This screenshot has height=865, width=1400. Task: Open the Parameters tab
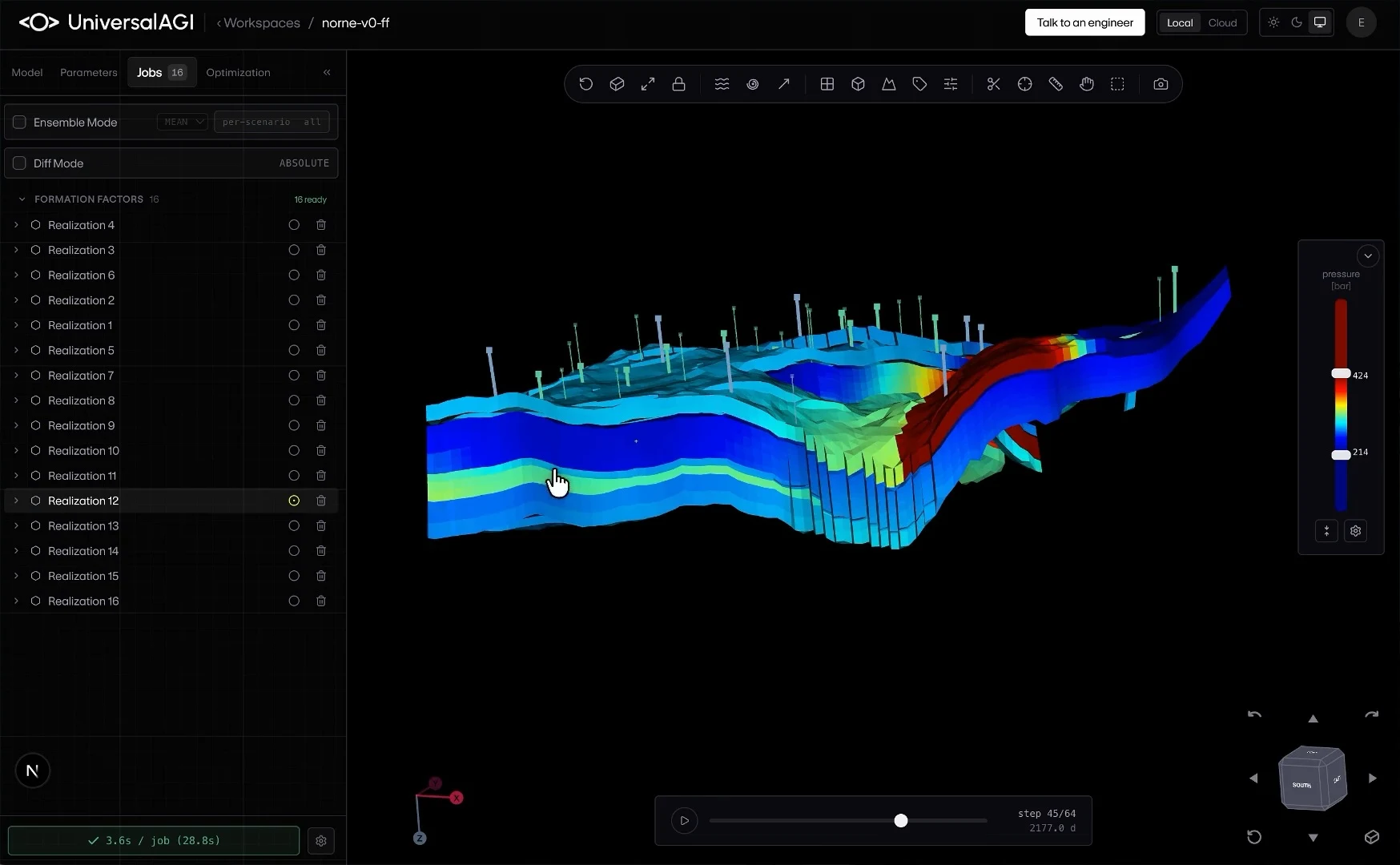point(89,72)
